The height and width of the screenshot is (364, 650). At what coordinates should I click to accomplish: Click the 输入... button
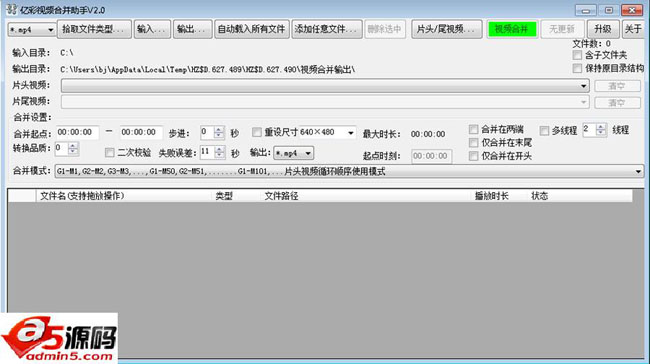tap(152, 29)
